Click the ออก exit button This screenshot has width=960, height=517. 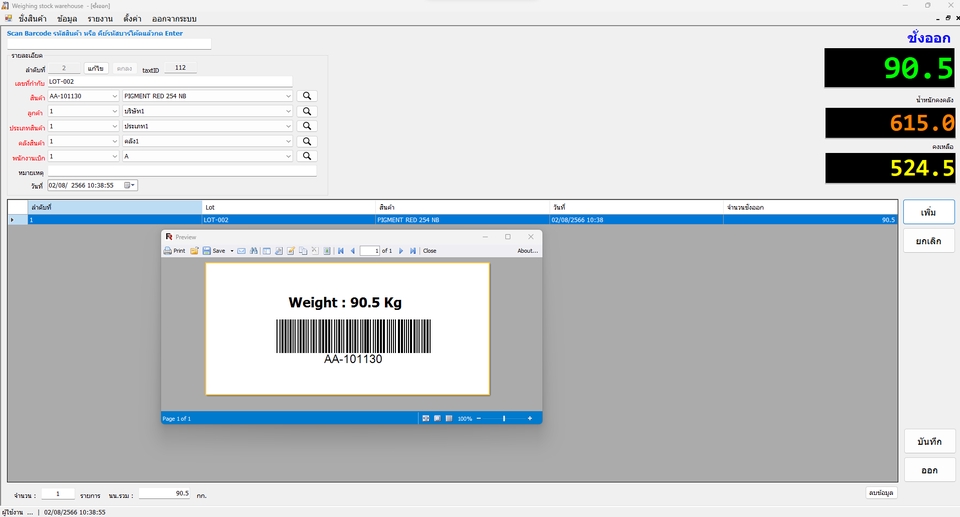[x=929, y=470]
